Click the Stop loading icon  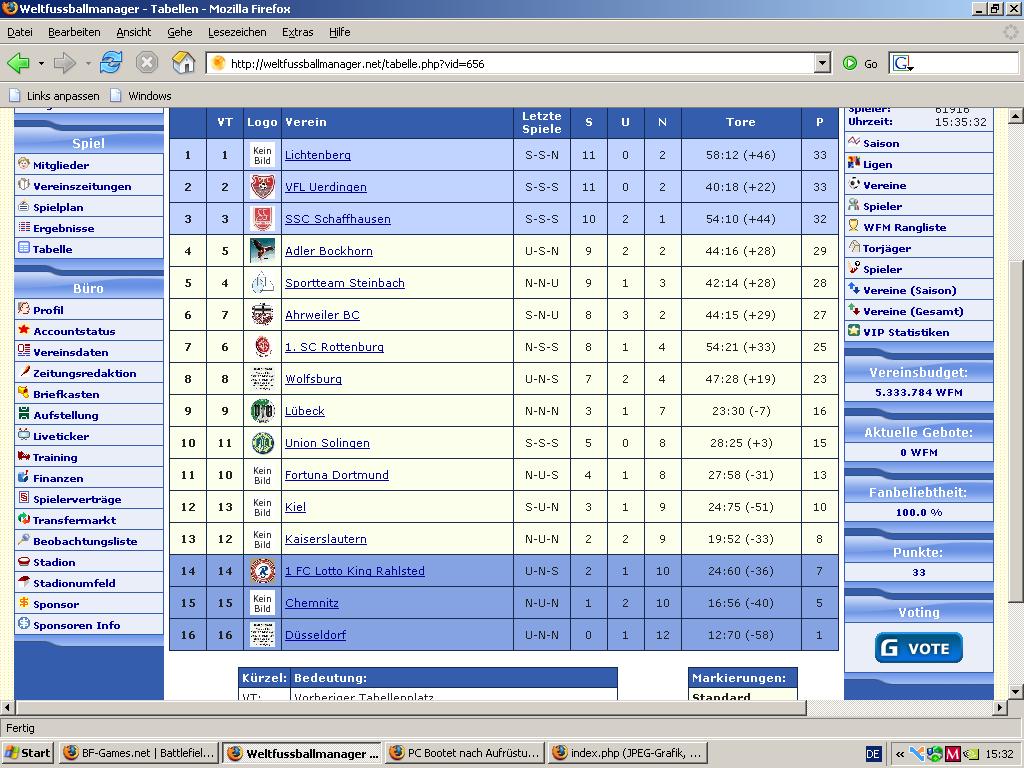[x=147, y=63]
